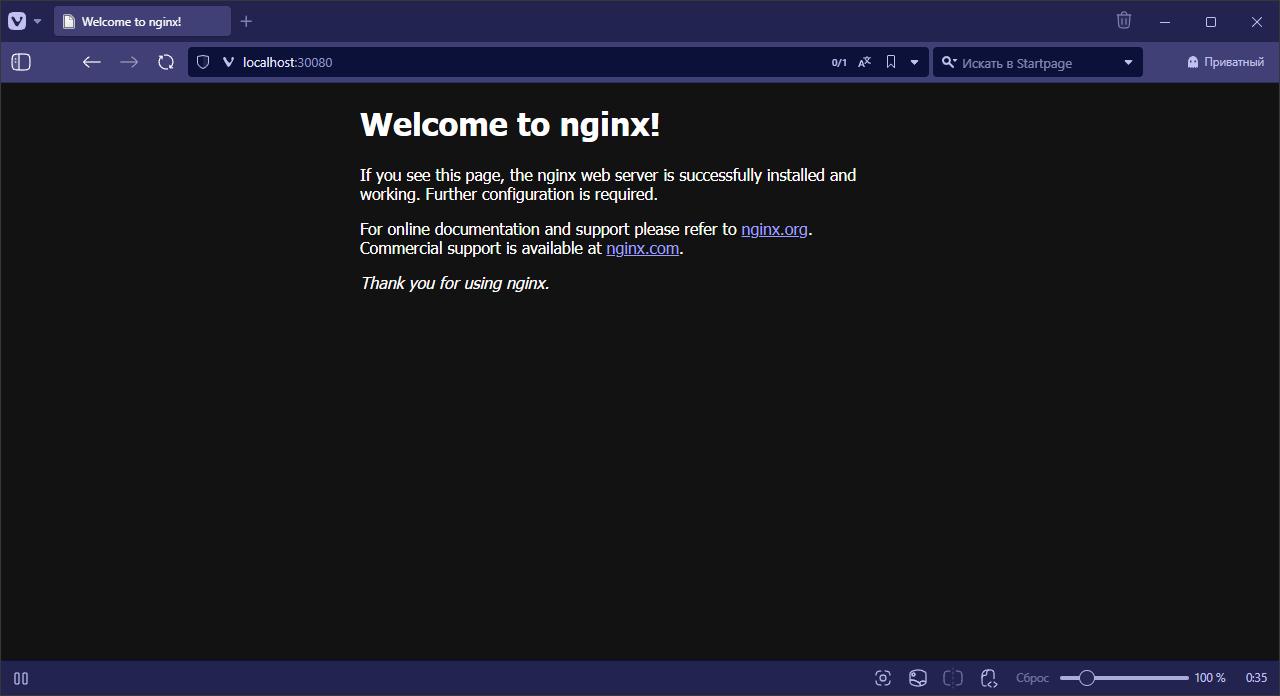The image size is (1280, 696).
Task: Click the 'Приватный' private window indicator
Action: point(1225,62)
